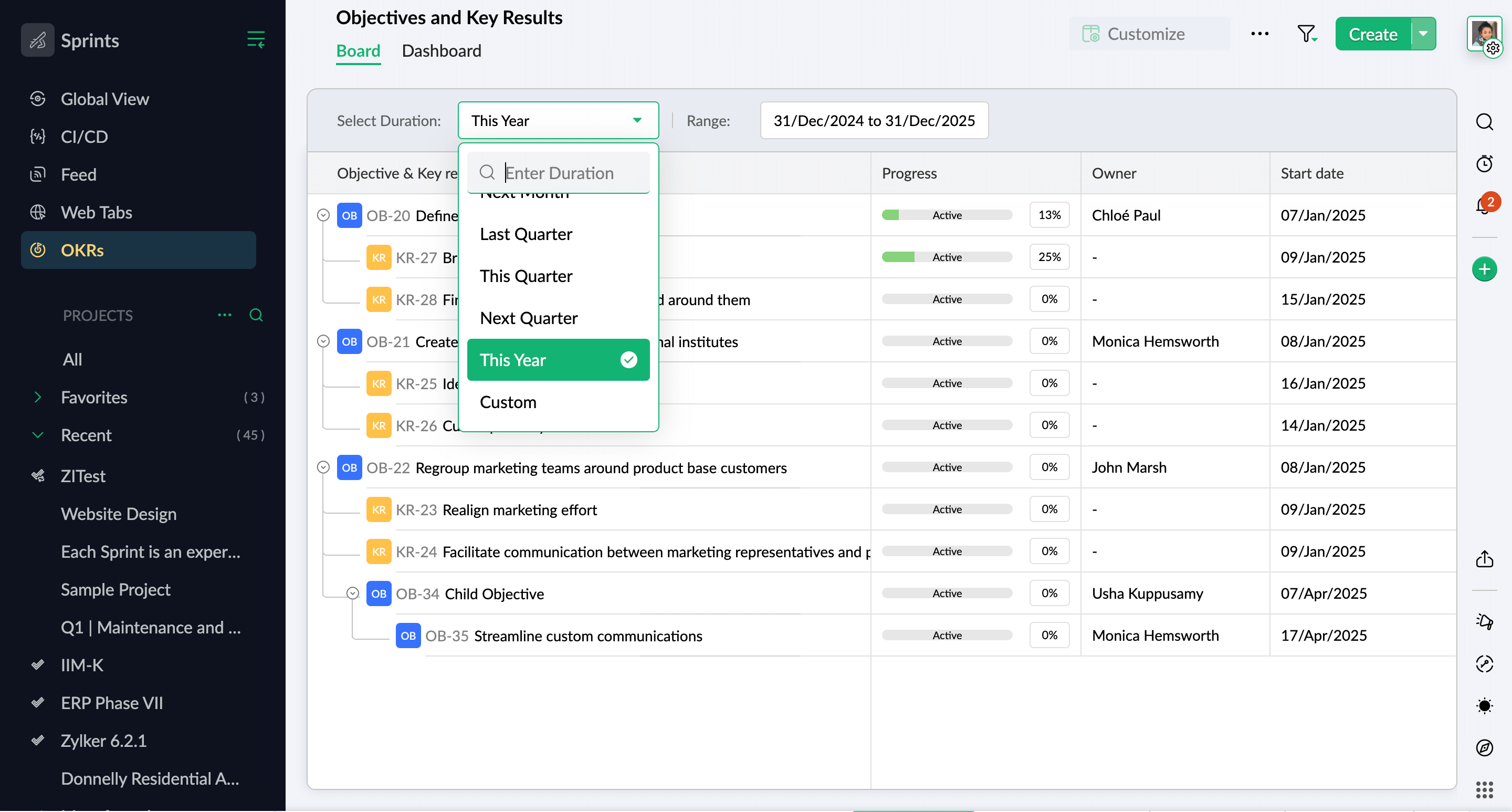Click the search icon on right rail

click(x=1484, y=121)
